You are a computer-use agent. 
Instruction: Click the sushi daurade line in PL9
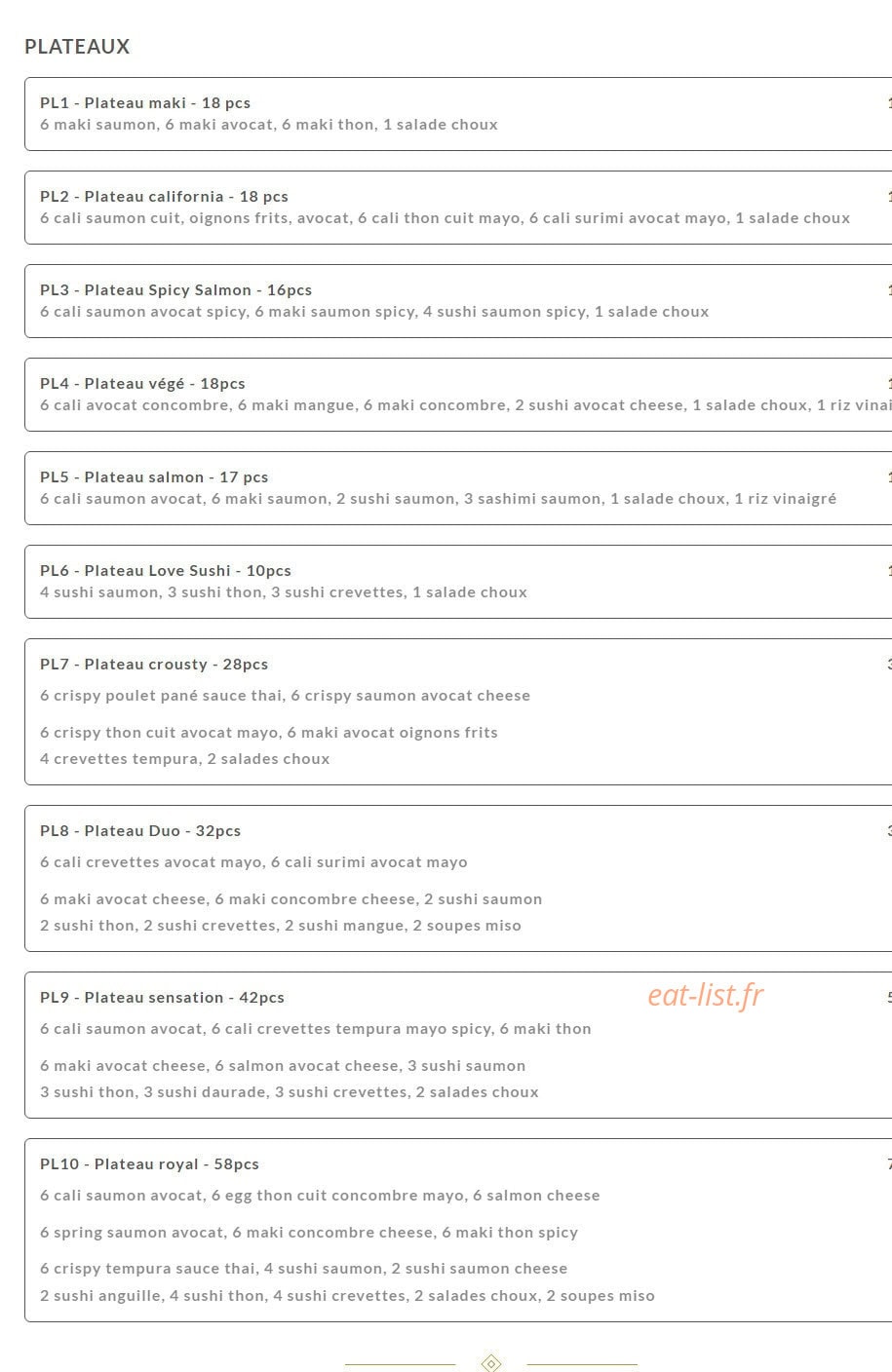point(290,1092)
